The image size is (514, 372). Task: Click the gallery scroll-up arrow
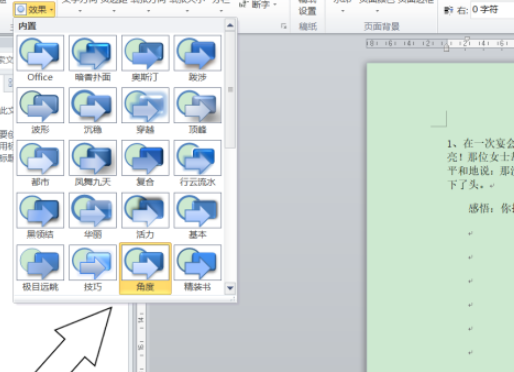point(230,25)
